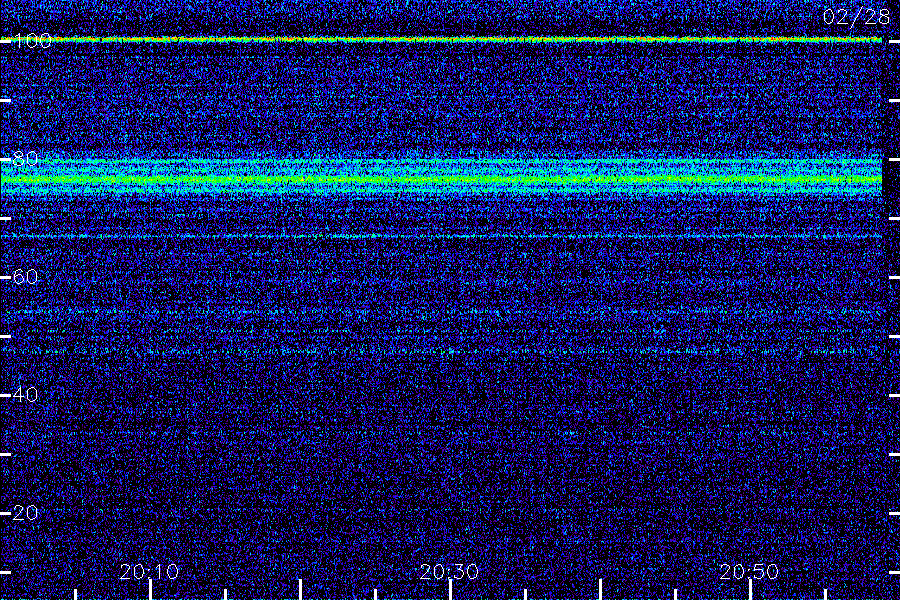Screen dimensions: 900x600
Task: Click the 20:50 time axis label
Action: pyautogui.click(x=749, y=571)
